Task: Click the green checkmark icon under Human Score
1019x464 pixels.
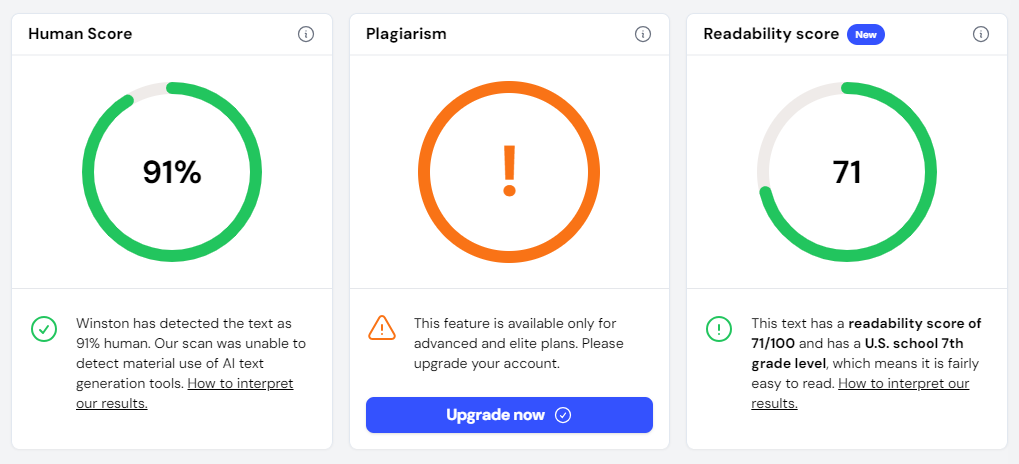Action: click(x=44, y=329)
